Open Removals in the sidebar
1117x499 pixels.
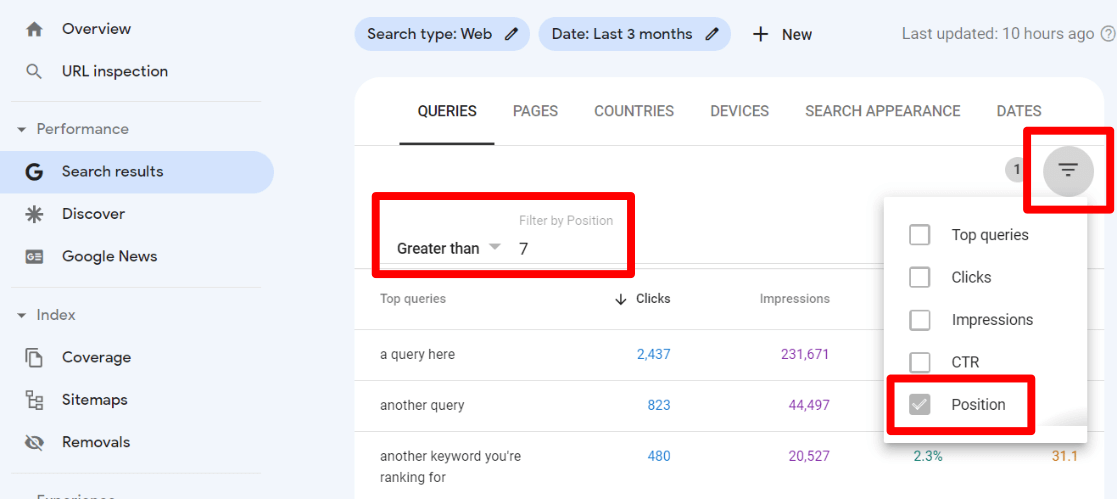(x=96, y=442)
